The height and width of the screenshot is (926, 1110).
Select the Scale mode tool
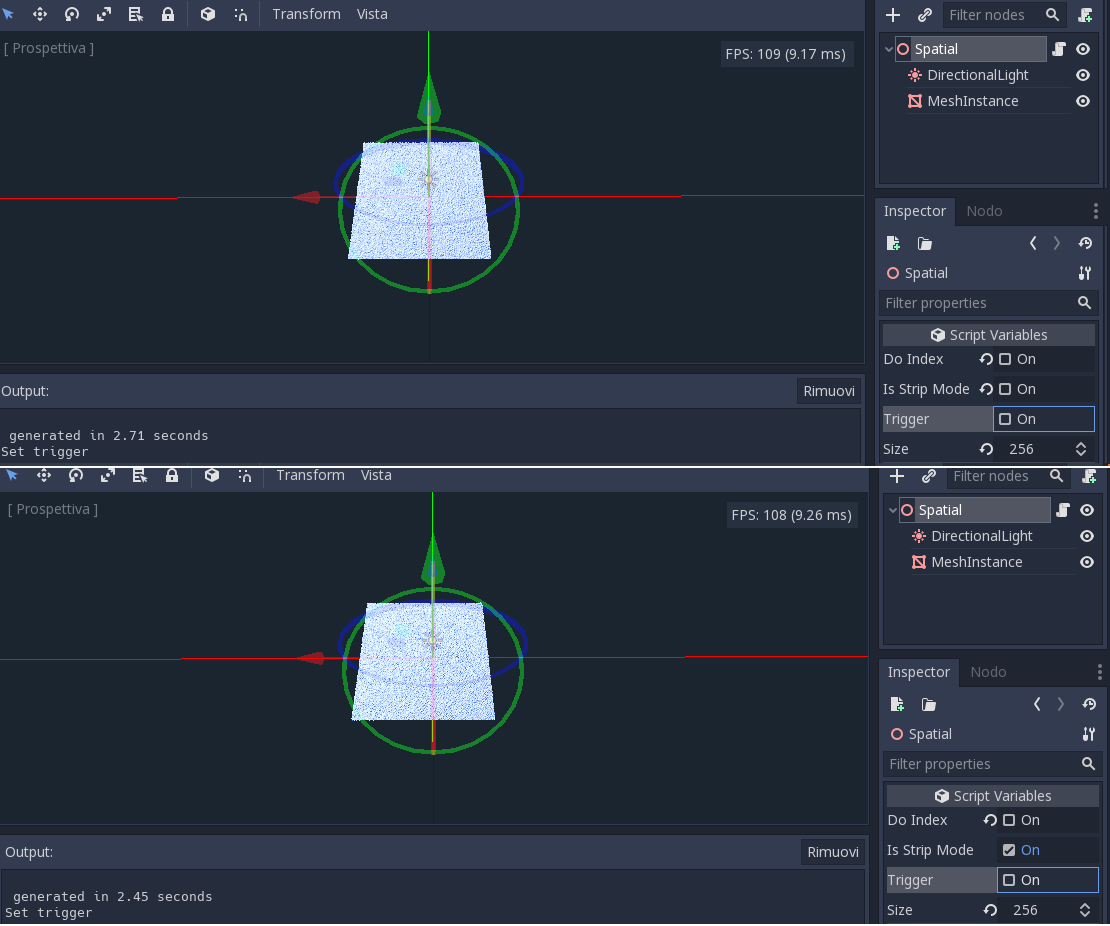coord(104,14)
